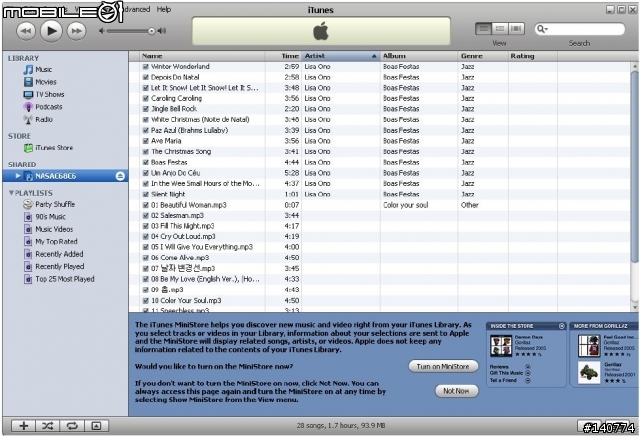Uncheck the Jingle Bell Rock song

coord(146,109)
